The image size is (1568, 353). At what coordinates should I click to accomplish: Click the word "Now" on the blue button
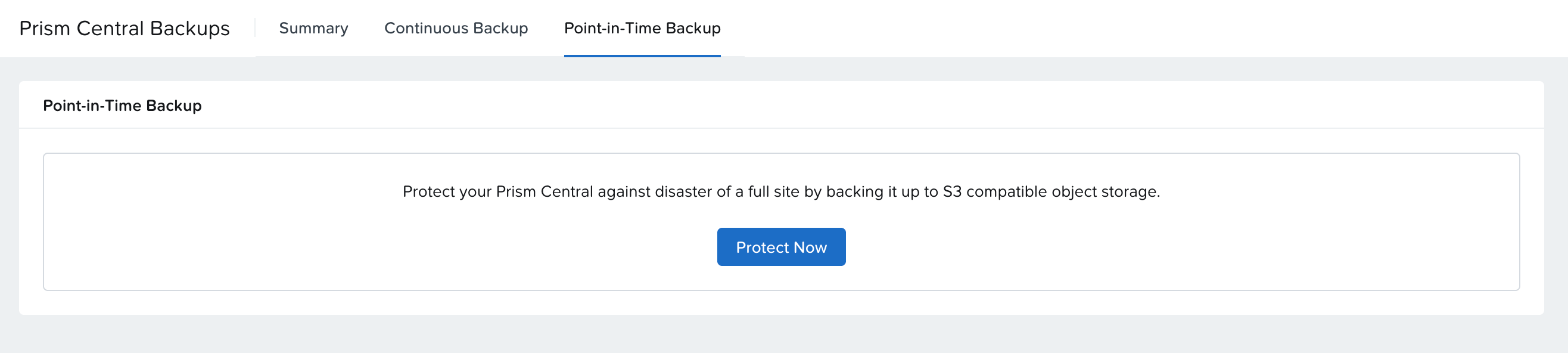tap(810, 247)
